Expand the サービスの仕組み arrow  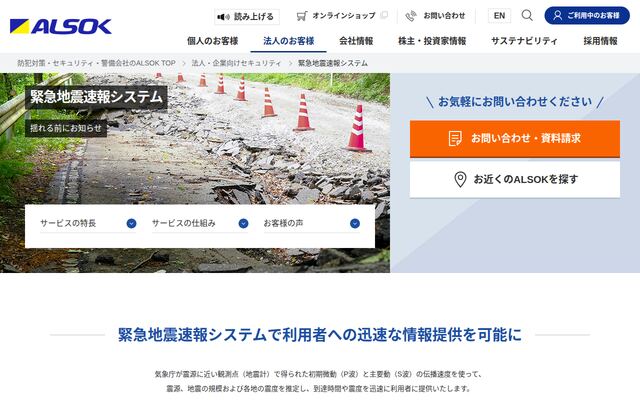point(243,223)
